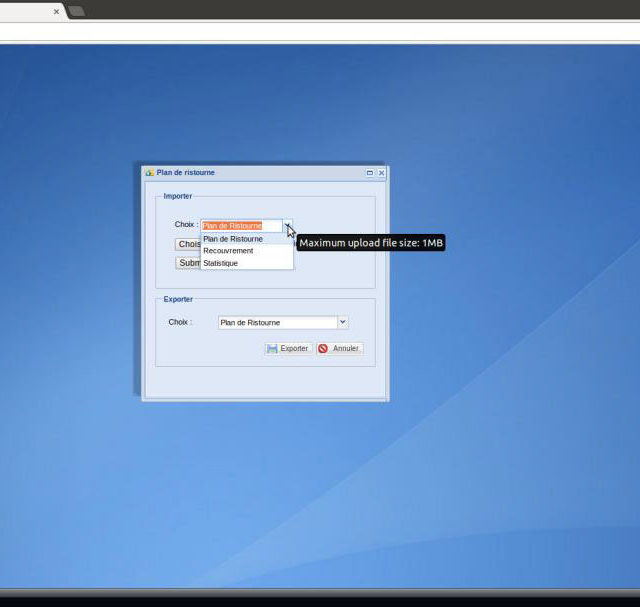Maximize the Plan de ristourne dialog

click(370, 173)
